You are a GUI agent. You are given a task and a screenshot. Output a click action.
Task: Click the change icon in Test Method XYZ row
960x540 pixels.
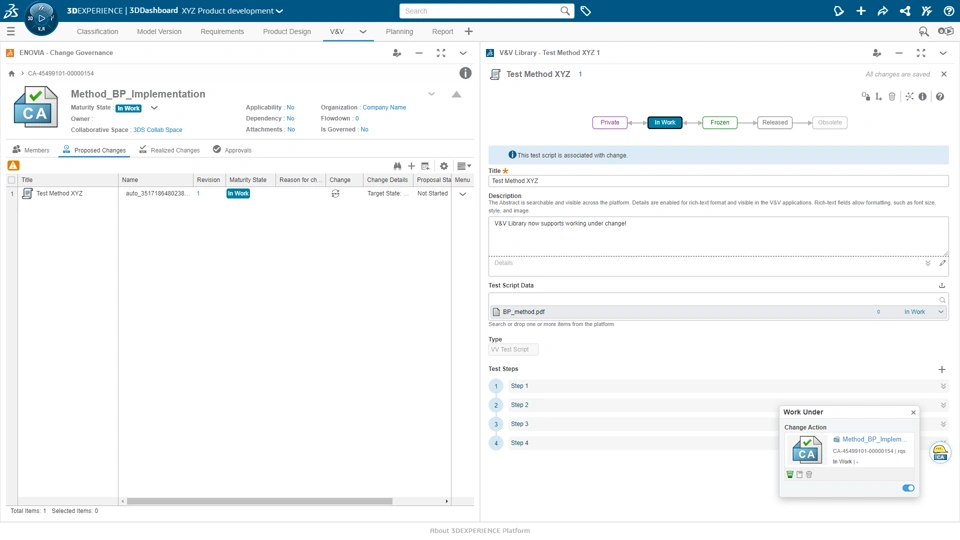336,193
